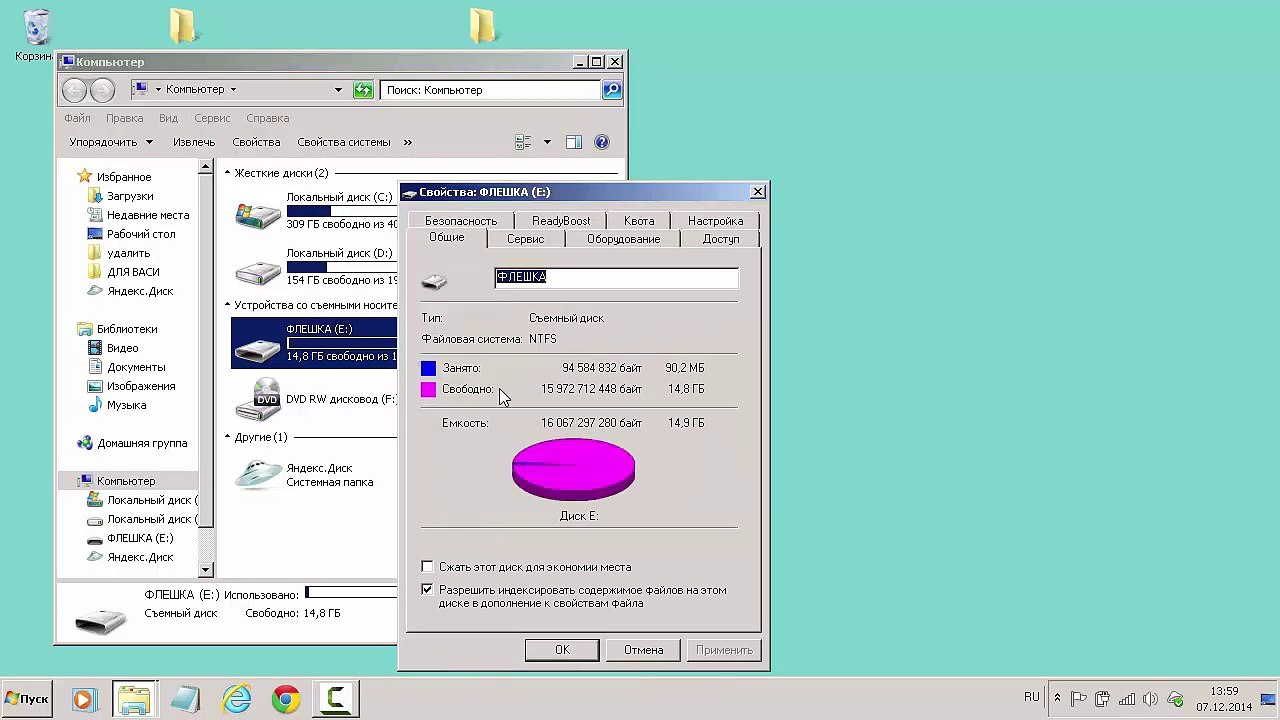Click the change view icon in toolbar

point(523,142)
